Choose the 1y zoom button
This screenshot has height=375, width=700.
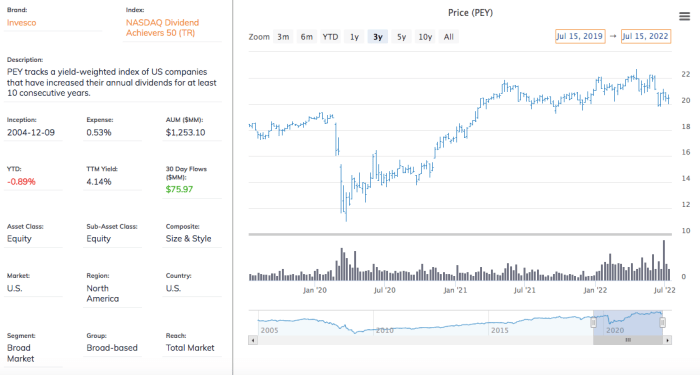[x=354, y=37]
